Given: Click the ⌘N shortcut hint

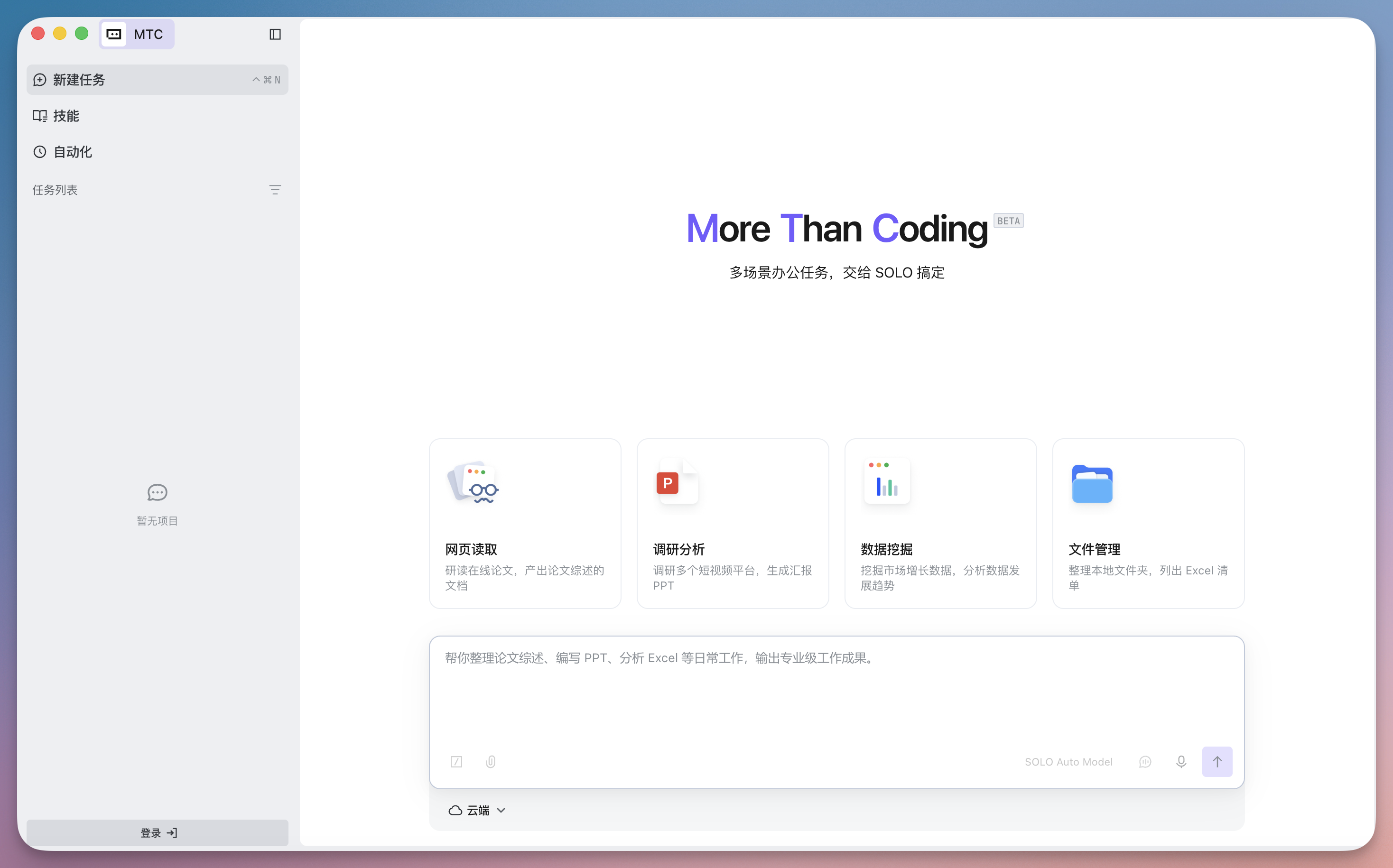Looking at the screenshot, I should (267, 80).
